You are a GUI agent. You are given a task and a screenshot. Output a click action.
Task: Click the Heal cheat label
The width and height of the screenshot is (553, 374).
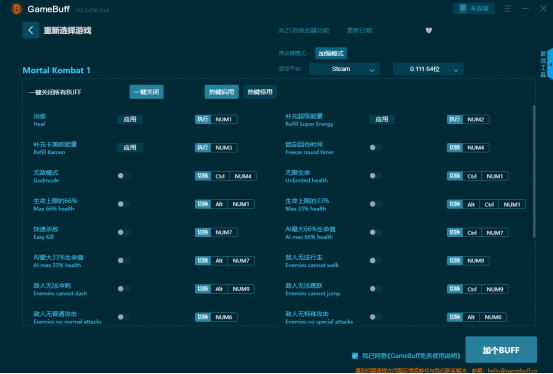pos(40,120)
